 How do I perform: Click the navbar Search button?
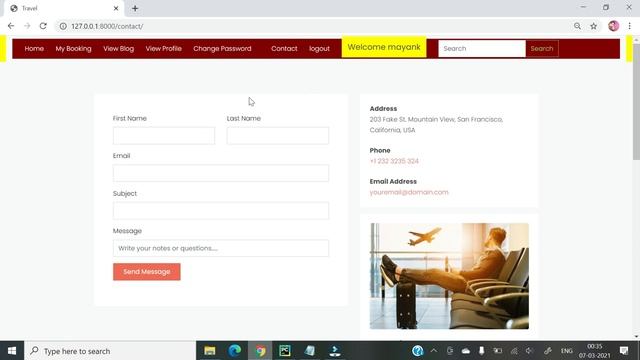click(x=542, y=49)
